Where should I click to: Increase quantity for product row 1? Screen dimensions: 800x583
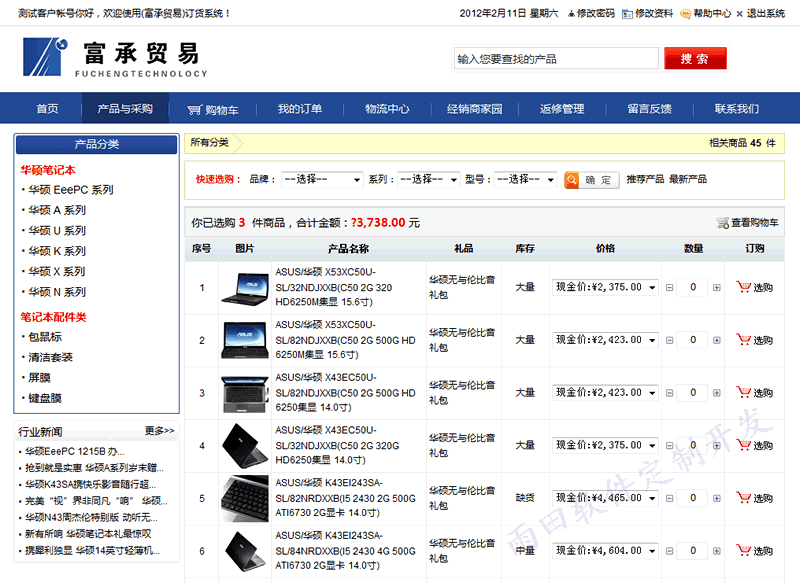[x=716, y=288]
